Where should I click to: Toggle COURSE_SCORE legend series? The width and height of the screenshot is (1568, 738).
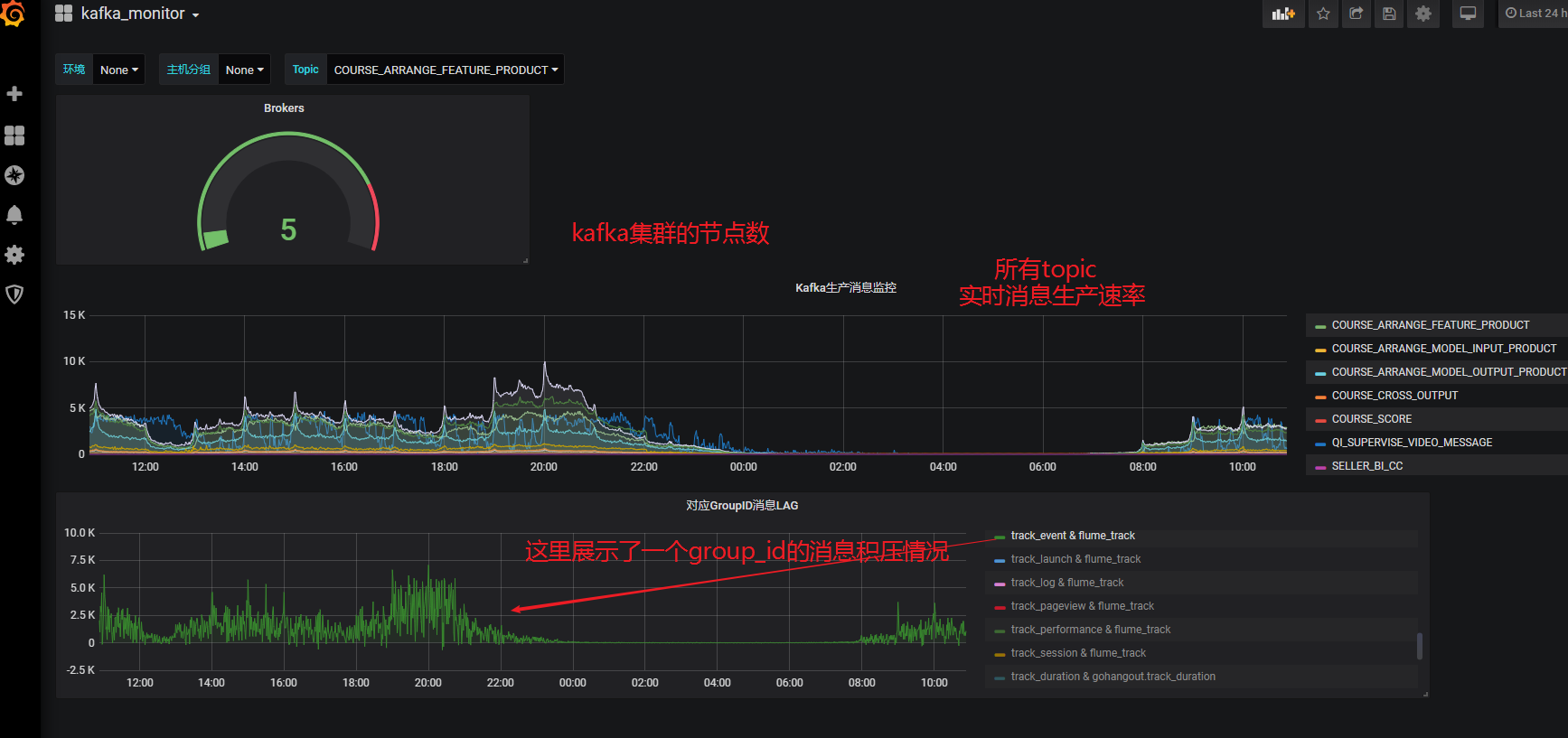click(x=1371, y=419)
